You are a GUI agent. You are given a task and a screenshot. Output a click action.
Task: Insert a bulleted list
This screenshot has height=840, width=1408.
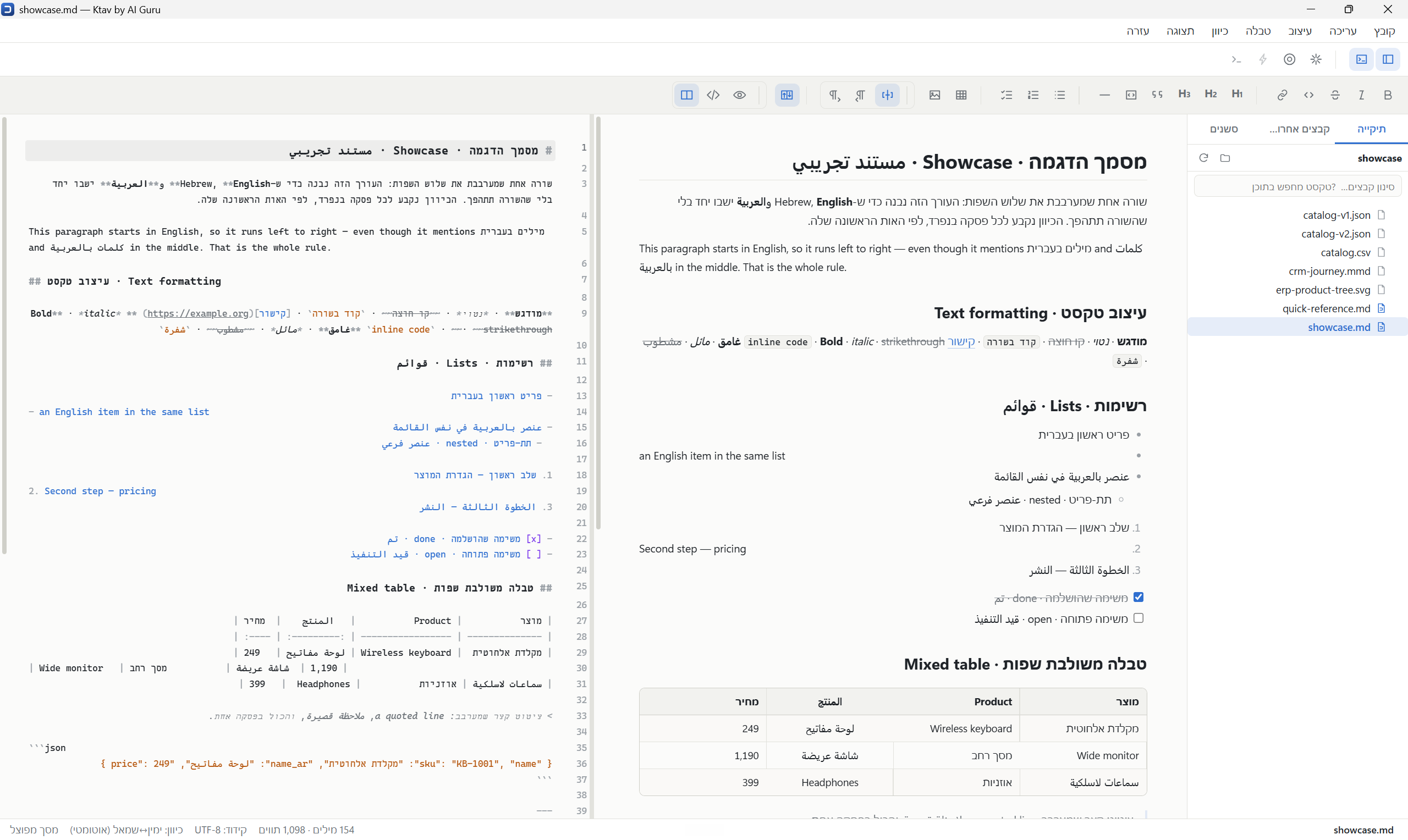click(x=1060, y=95)
